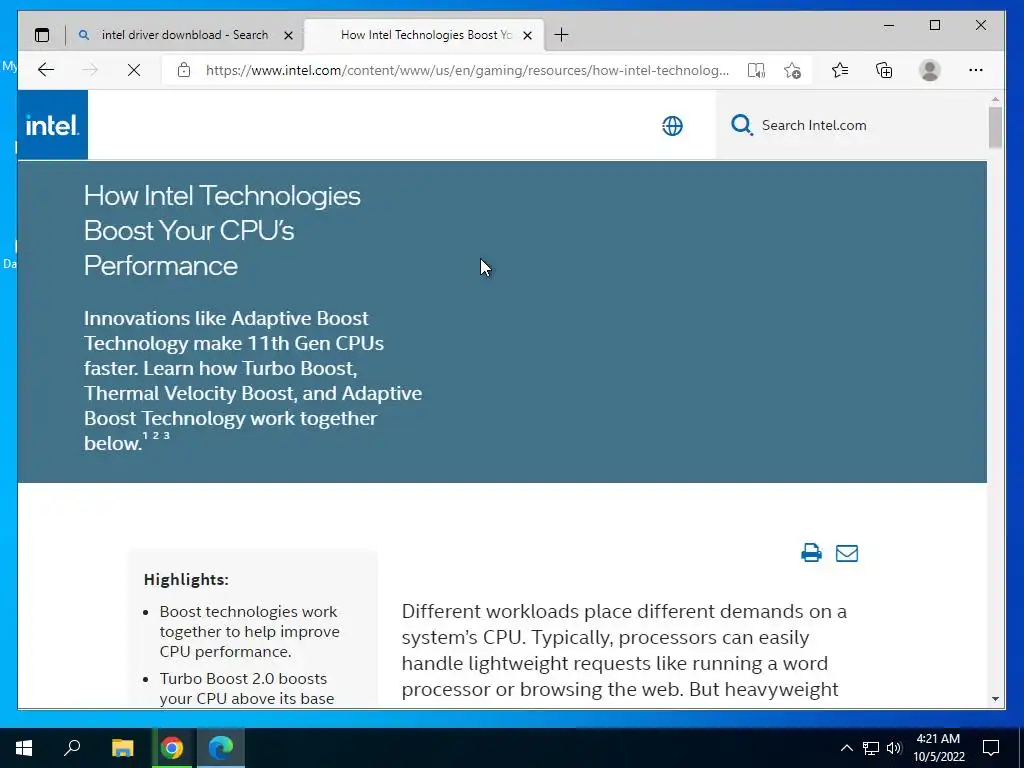Click the vertical scrollbar thumb
The image size is (1024, 768).
(995, 127)
